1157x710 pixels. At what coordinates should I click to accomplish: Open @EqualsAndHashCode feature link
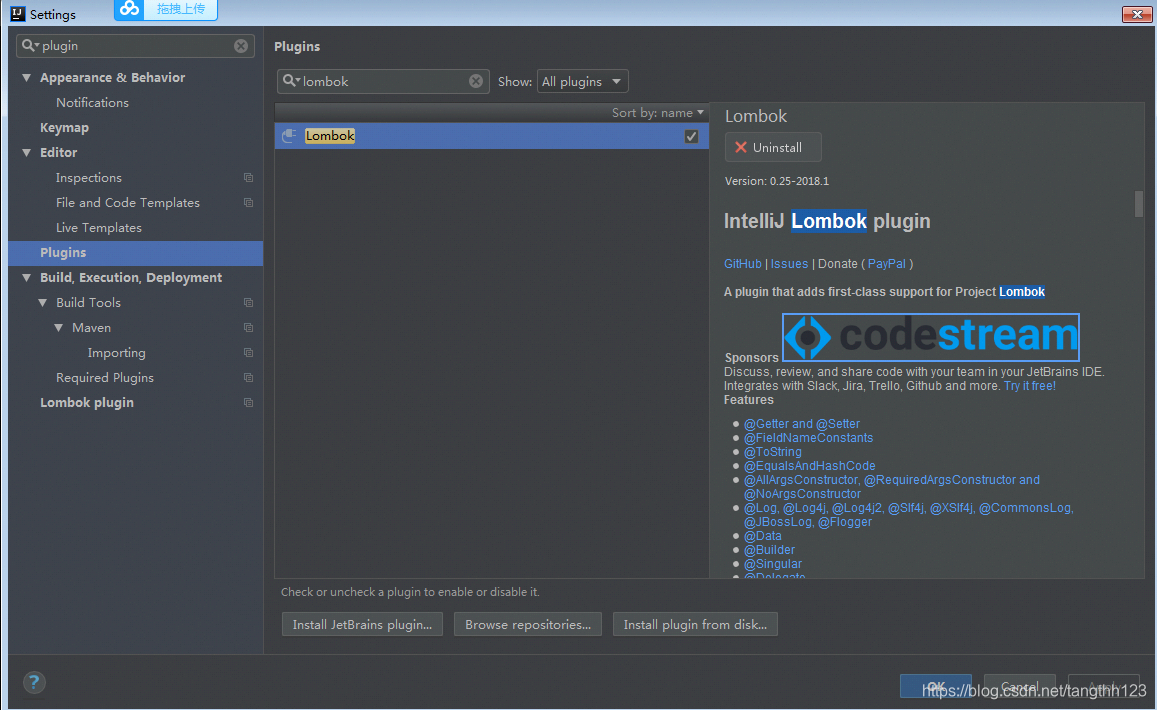(x=809, y=466)
